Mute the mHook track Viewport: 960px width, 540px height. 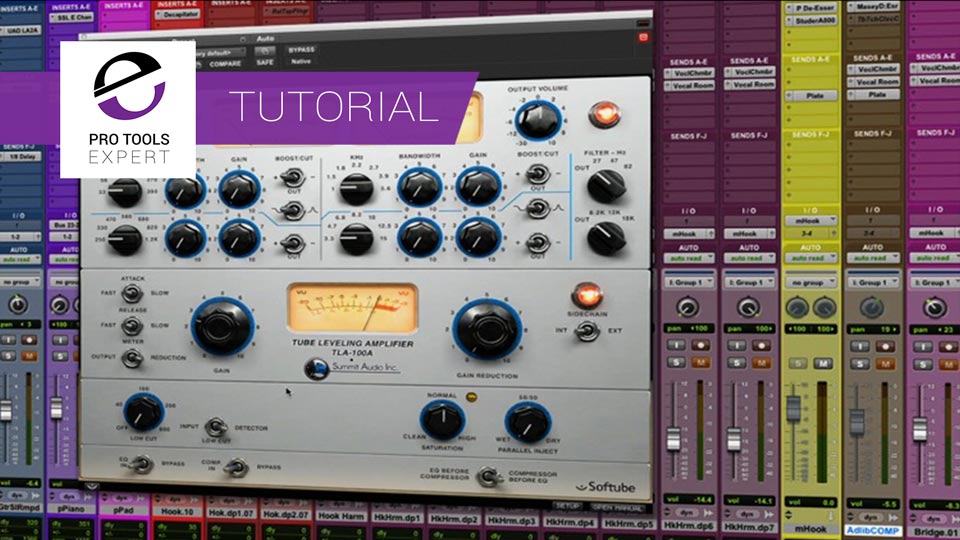pyautogui.click(x=823, y=363)
